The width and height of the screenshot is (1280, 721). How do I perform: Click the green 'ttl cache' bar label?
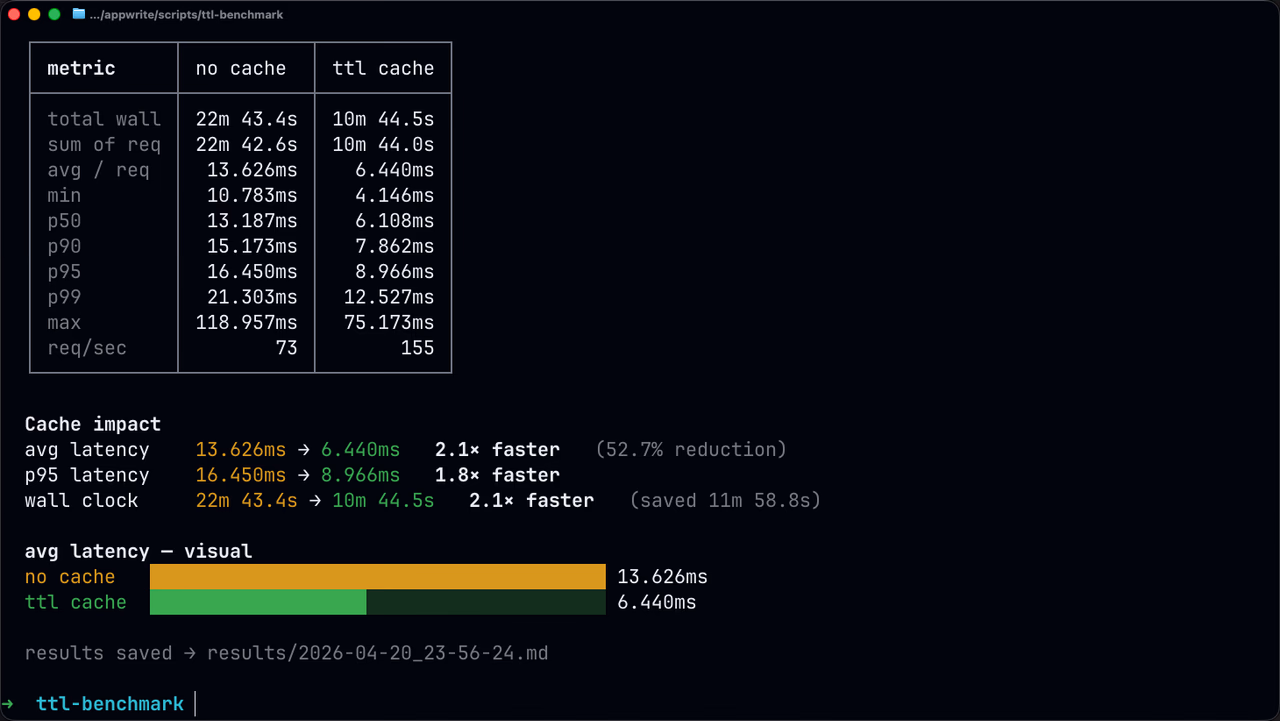[x=76, y=602]
